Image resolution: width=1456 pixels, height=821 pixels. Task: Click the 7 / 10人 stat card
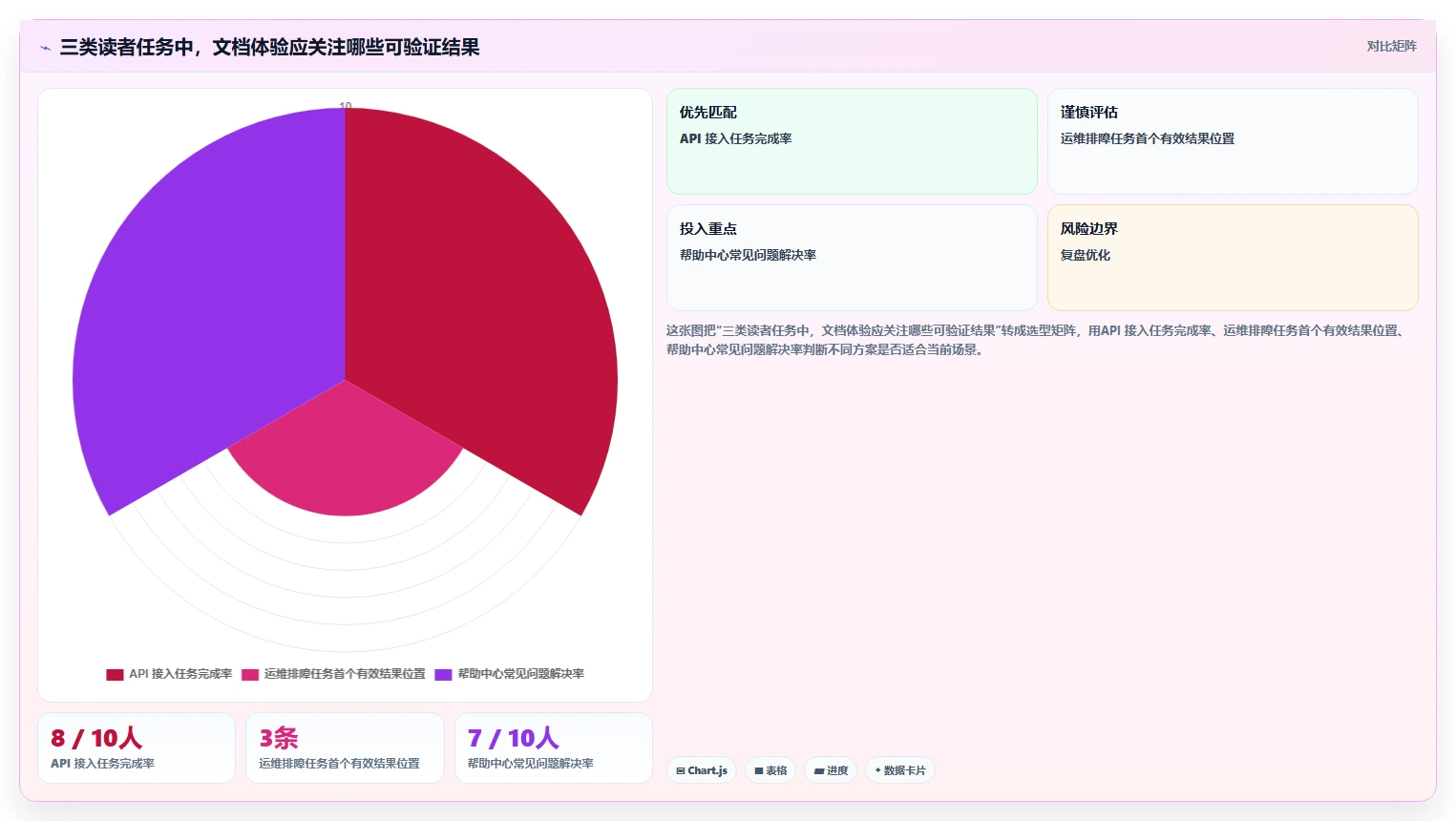554,747
